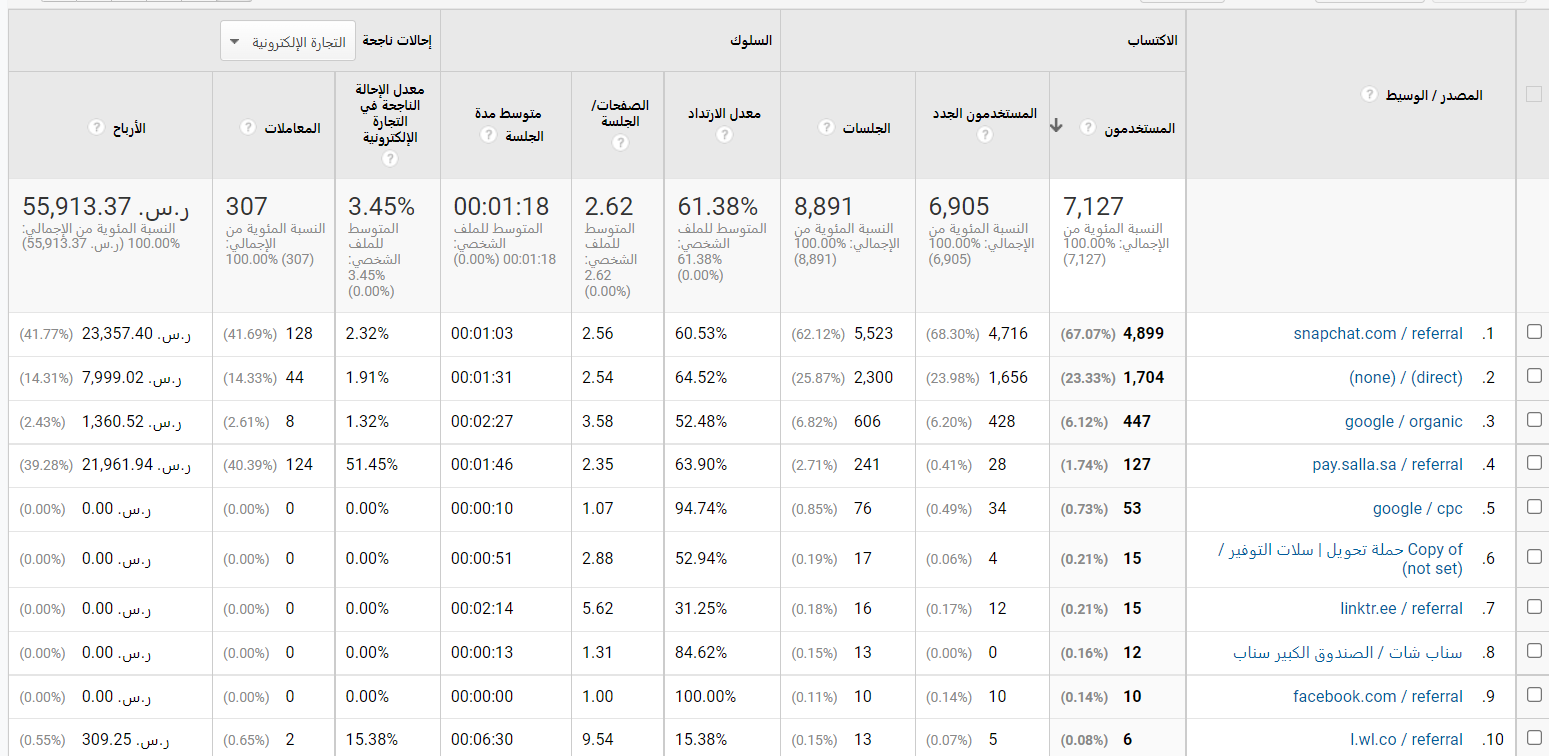Toggle the select-all checkbox in table header
This screenshot has width=1549, height=756.
tap(1533, 94)
